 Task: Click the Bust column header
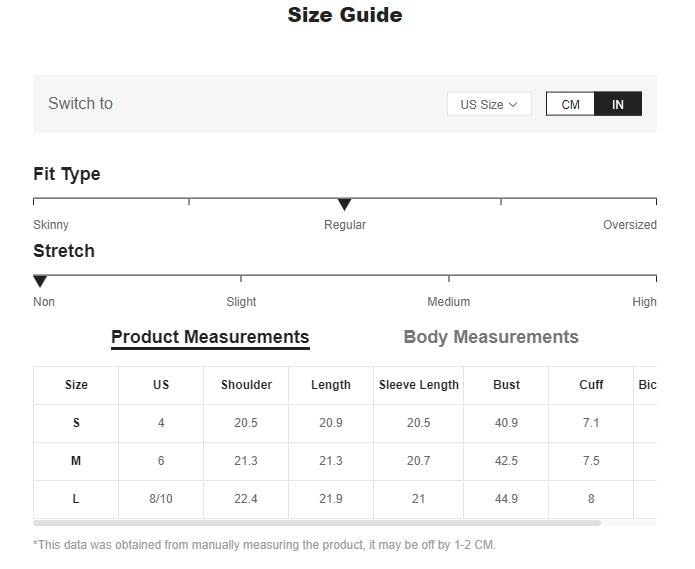[x=506, y=385]
